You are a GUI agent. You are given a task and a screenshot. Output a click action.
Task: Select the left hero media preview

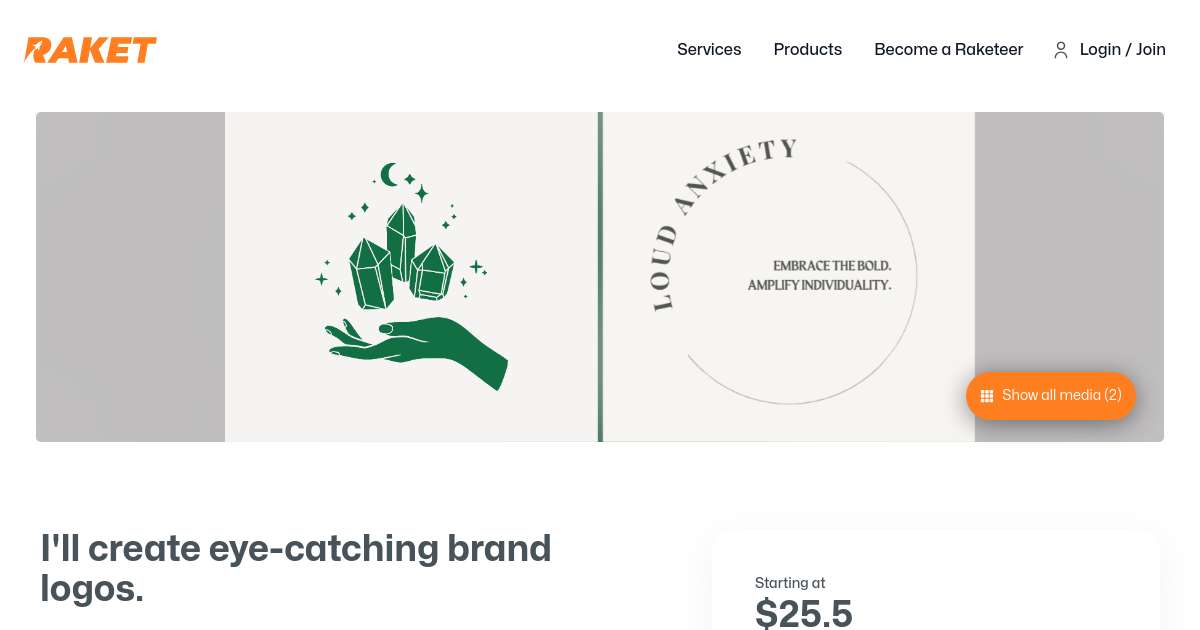412,277
